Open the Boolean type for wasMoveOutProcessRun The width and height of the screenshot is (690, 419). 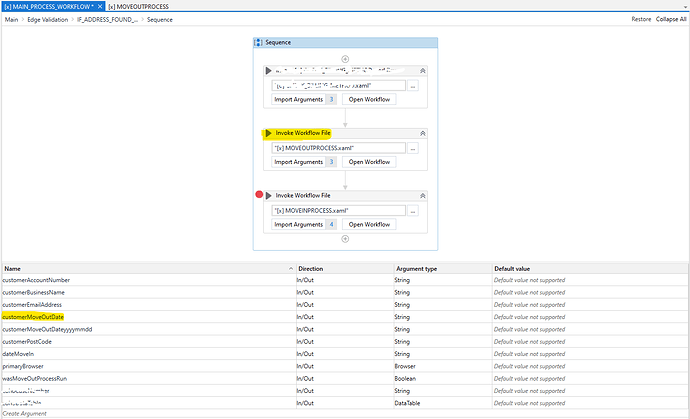point(443,379)
